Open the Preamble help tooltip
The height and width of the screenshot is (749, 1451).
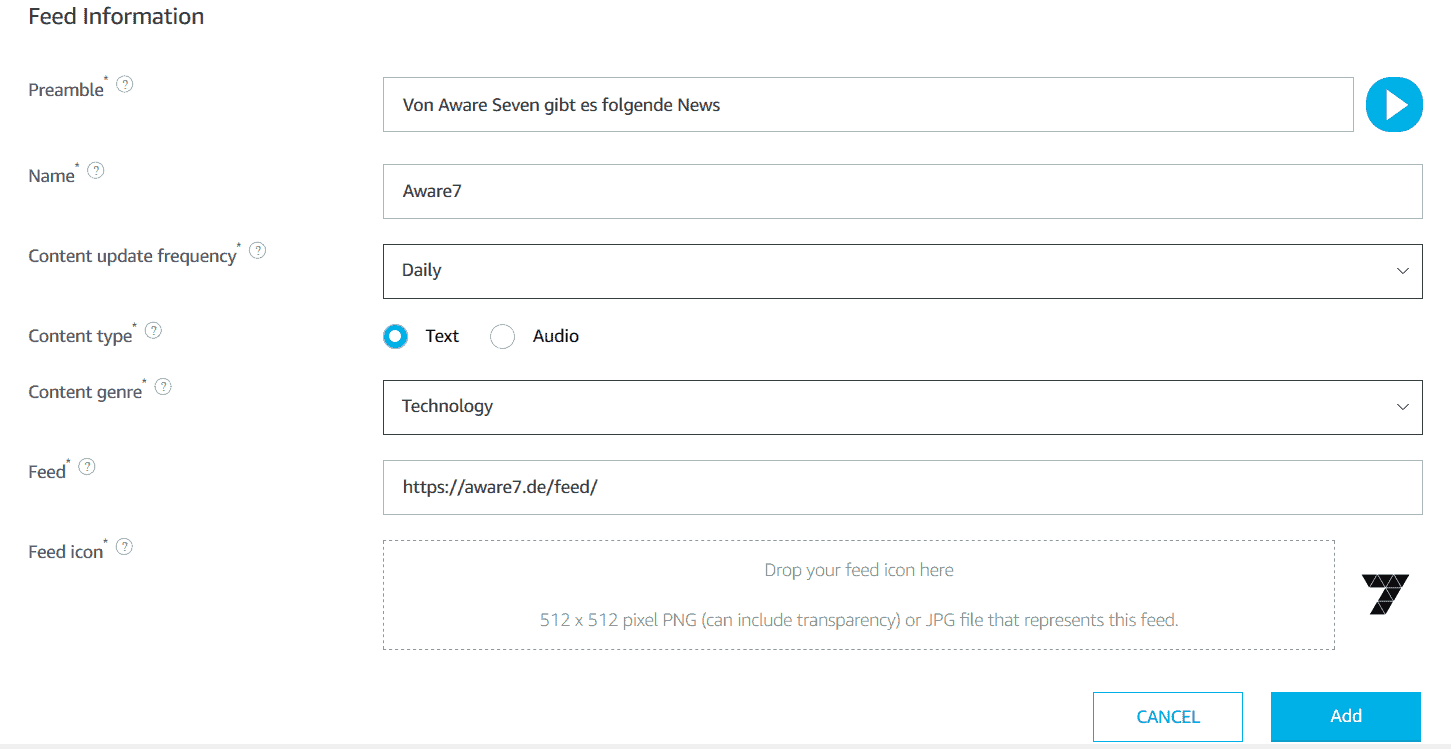tap(124, 84)
